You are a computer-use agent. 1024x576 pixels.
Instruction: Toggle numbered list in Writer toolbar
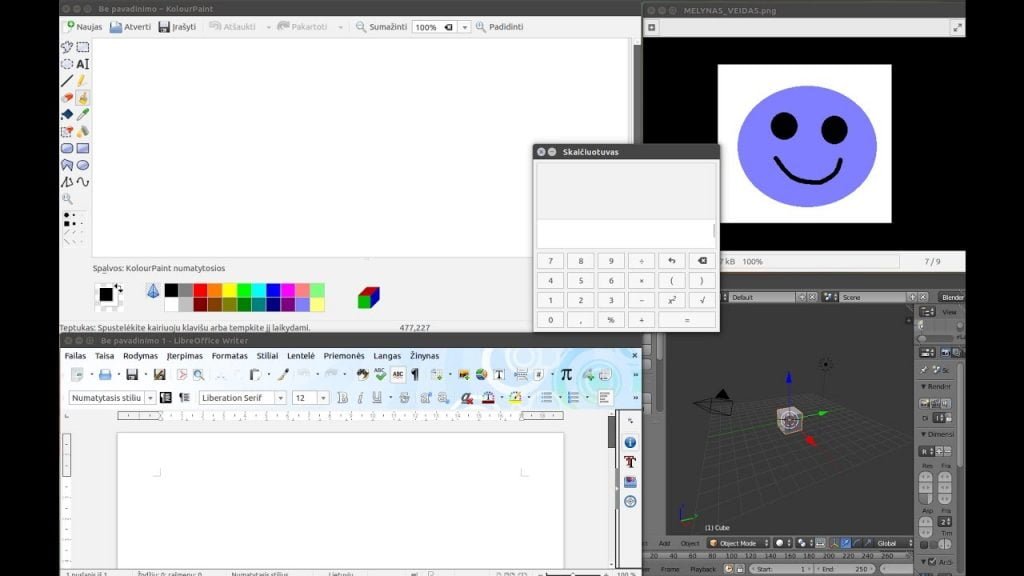573,398
